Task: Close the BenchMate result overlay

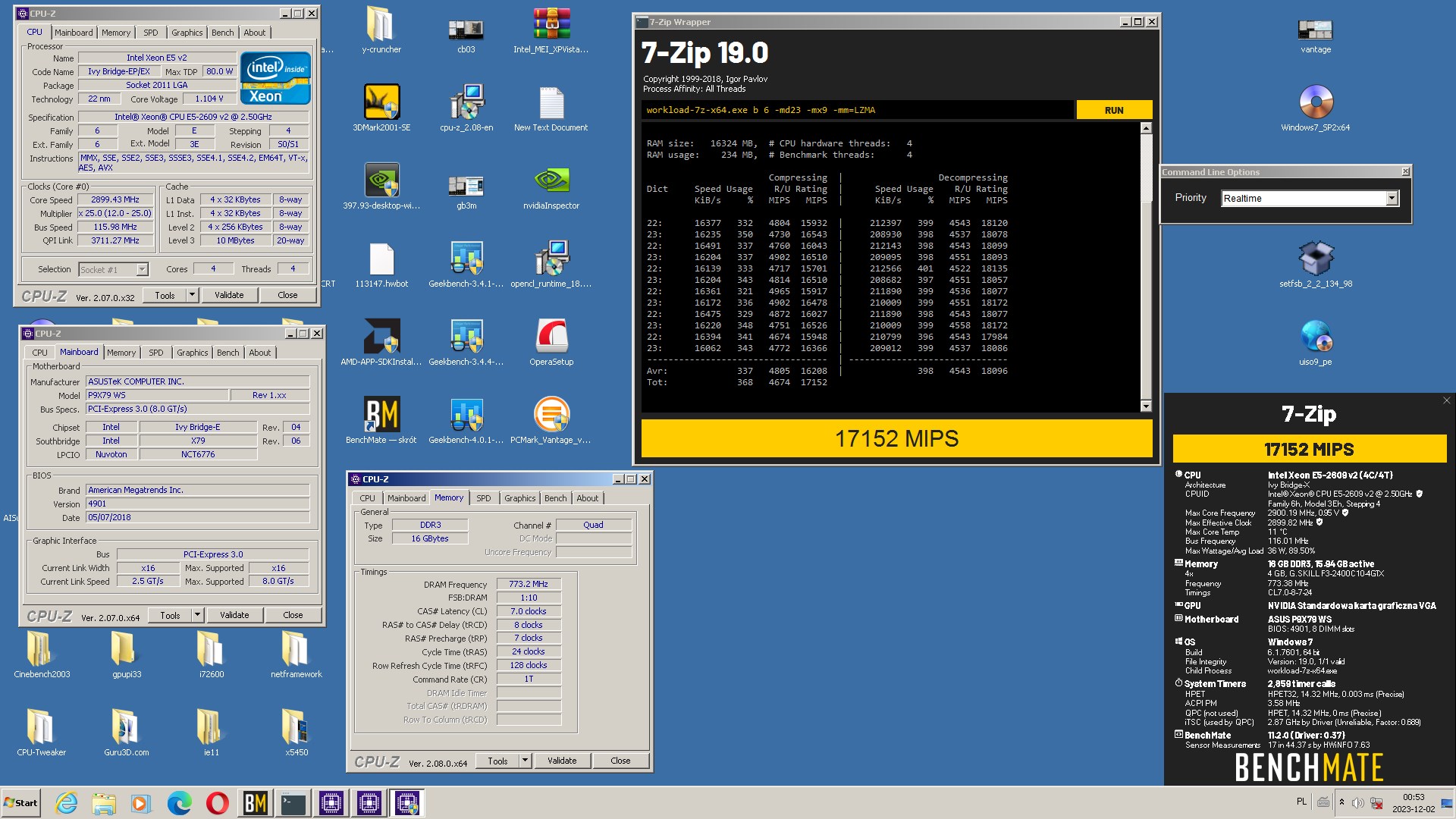Action: pos(1446,400)
